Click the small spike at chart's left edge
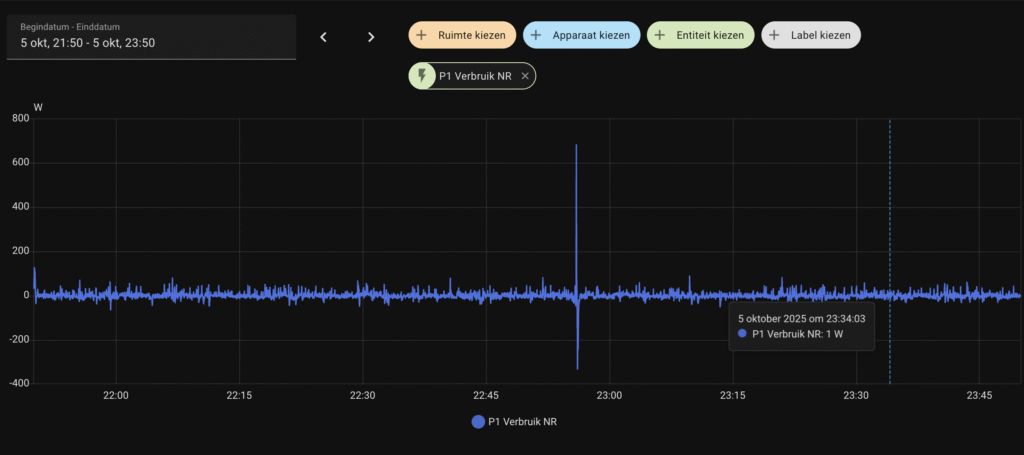The height and width of the screenshot is (455, 1024). tap(35, 270)
